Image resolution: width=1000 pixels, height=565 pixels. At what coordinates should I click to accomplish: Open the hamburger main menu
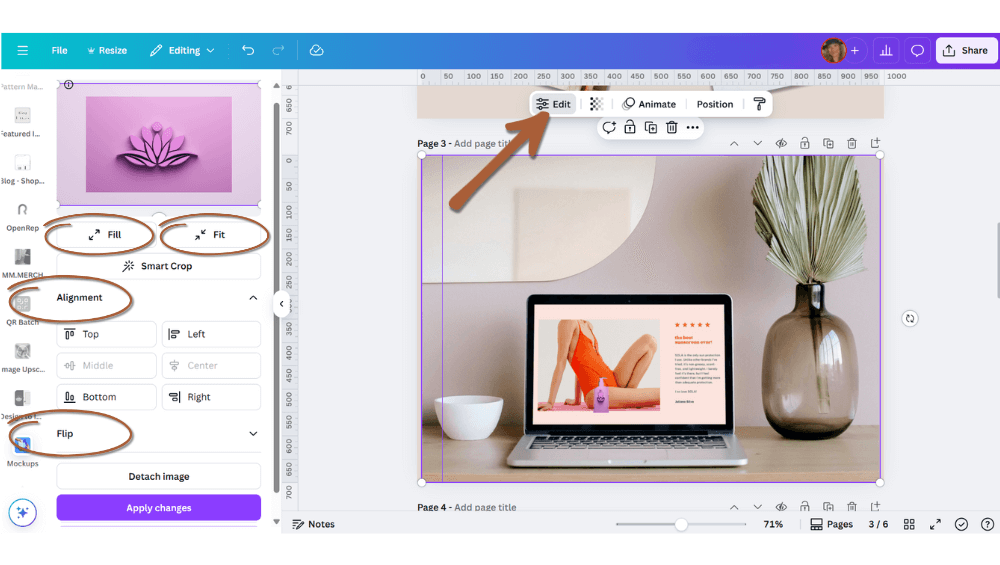click(22, 50)
